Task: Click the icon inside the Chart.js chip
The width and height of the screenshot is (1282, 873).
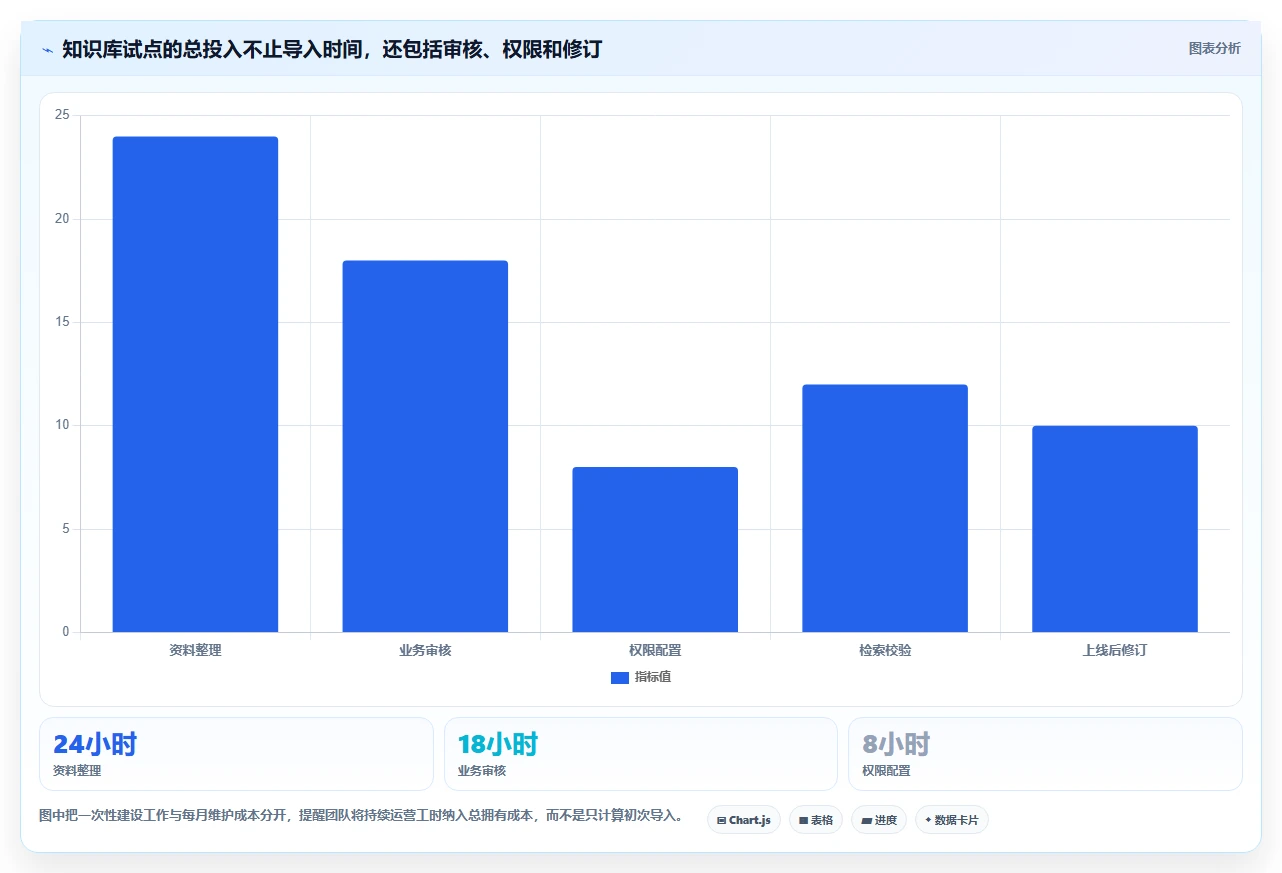Action: coord(721,820)
